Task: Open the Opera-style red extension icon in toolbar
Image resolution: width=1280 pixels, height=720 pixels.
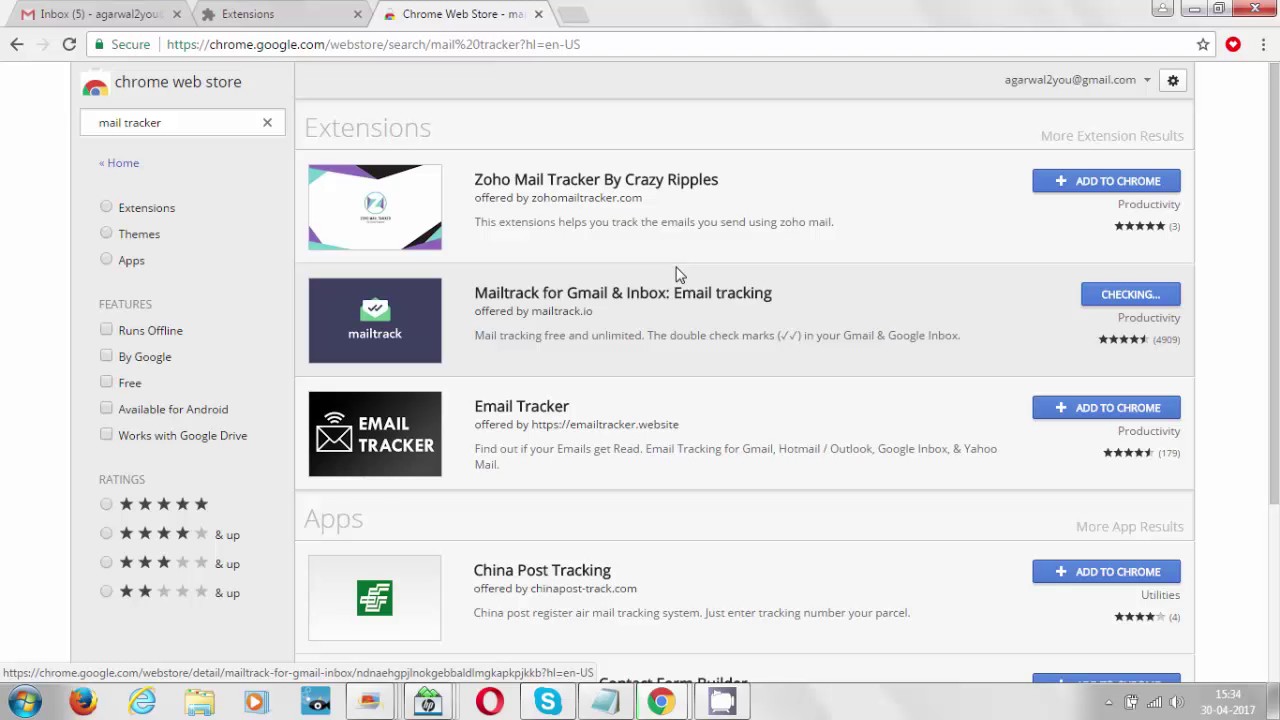Action: pyautogui.click(x=1233, y=44)
